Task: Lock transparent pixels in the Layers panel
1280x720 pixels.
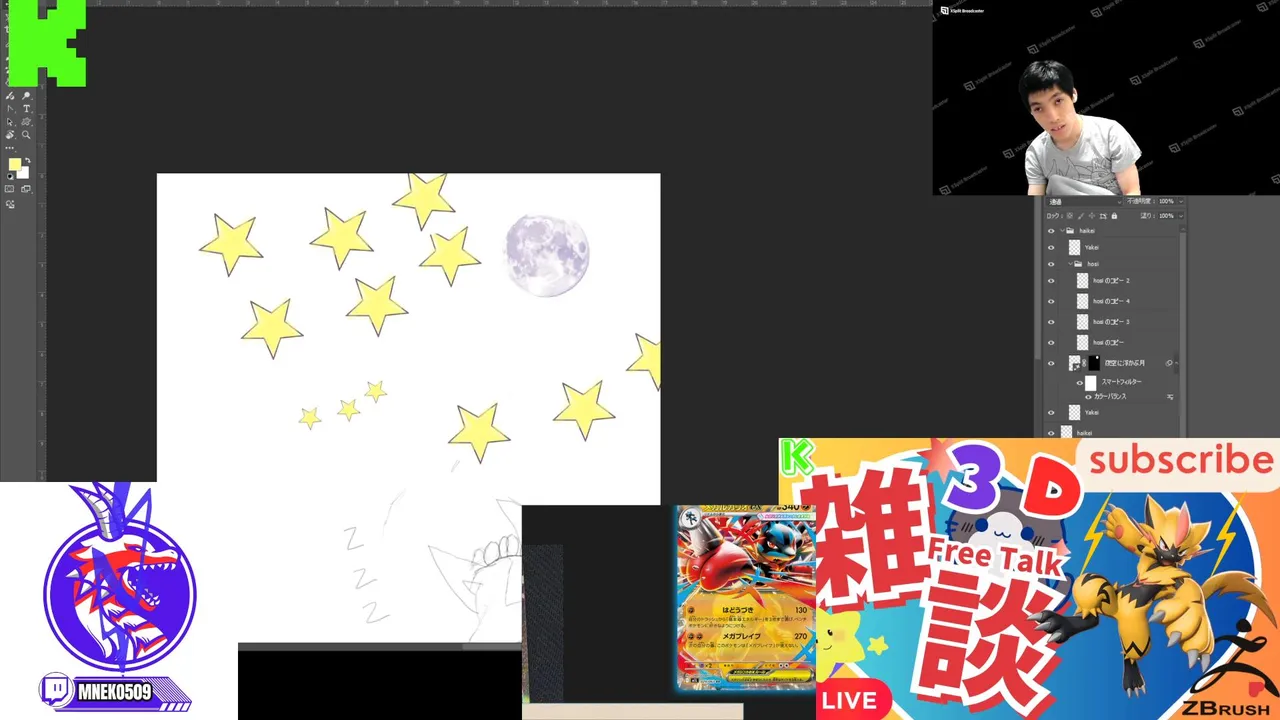Action: pyautogui.click(x=1070, y=216)
